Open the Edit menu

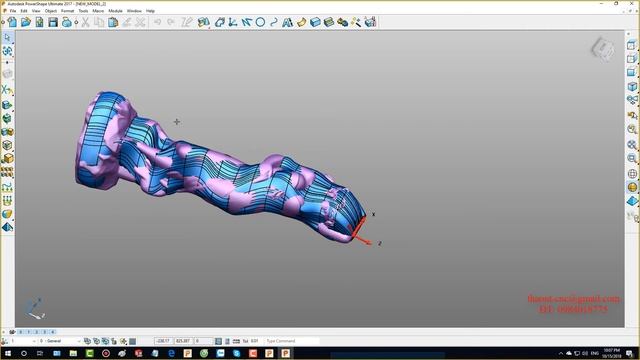point(24,11)
